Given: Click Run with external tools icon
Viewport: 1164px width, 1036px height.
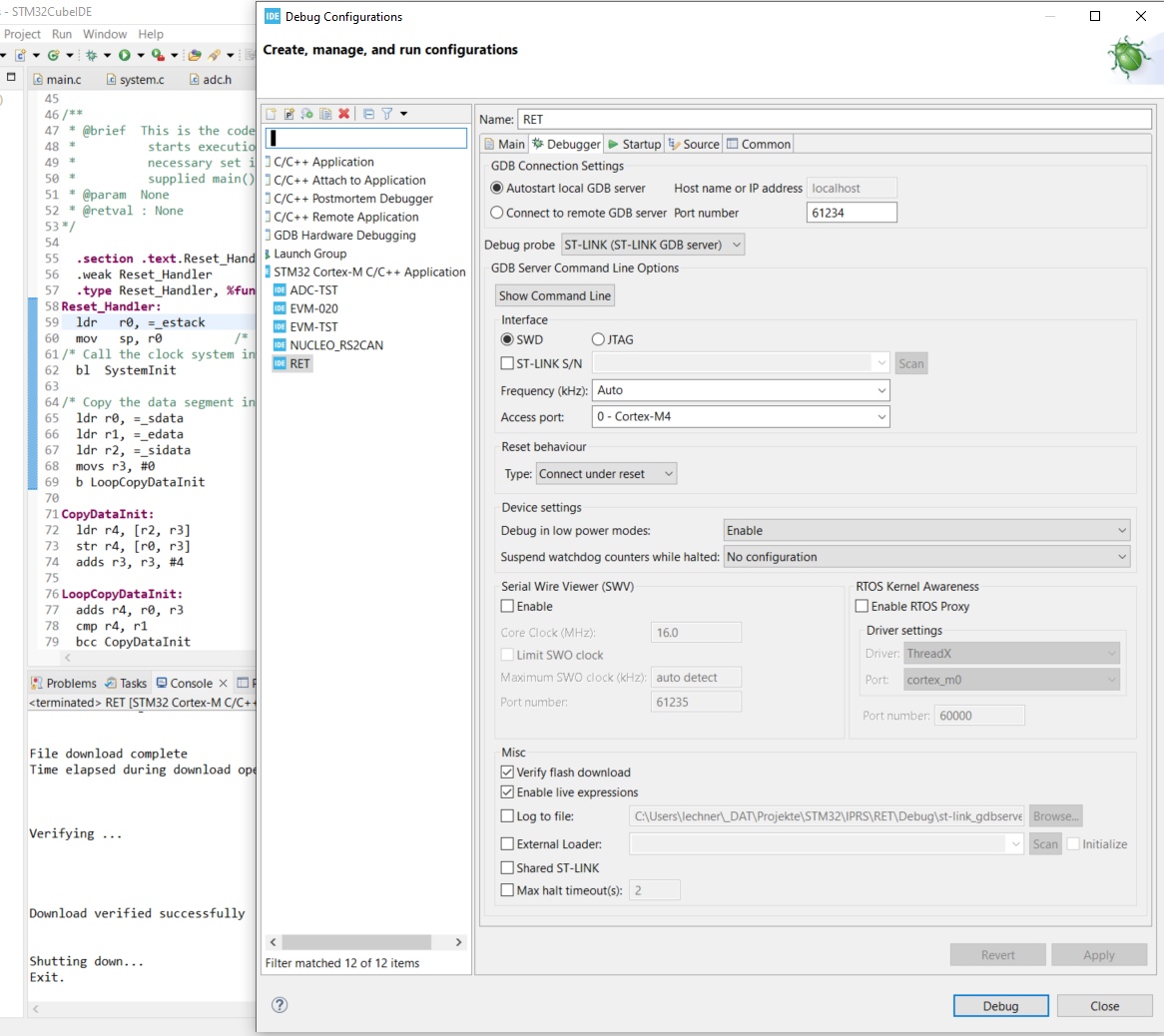Looking at the screenshot, I should click(x=158, y=55).
